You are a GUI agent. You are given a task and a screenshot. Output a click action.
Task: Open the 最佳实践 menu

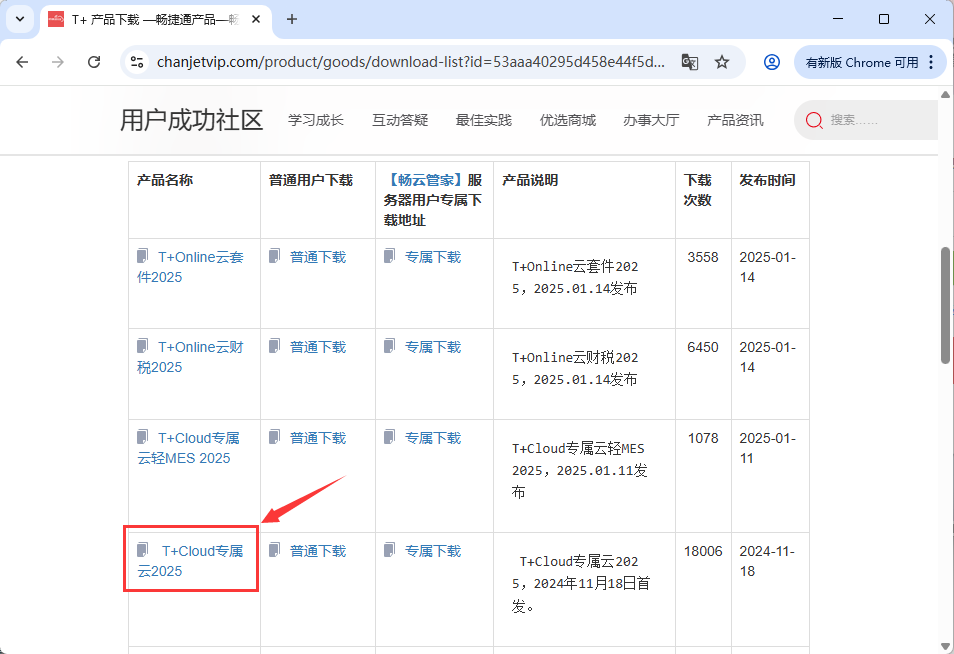coord(484,120)
